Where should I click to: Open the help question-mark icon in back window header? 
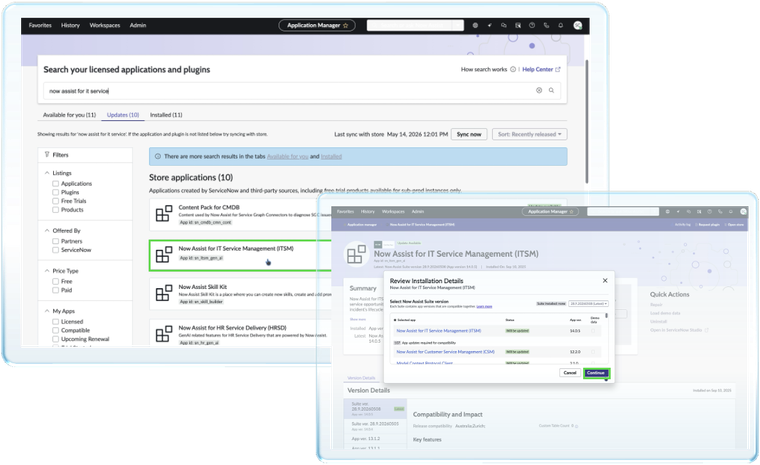[532, 25]
